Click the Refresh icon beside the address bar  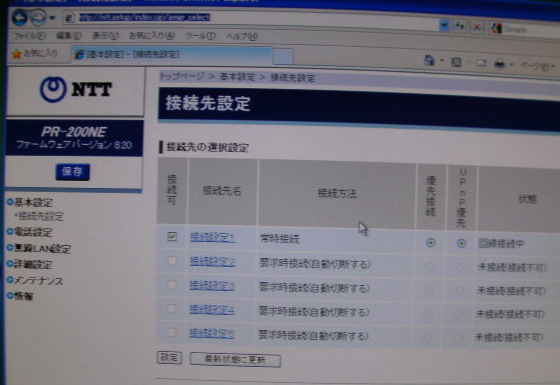pos(460,26)
